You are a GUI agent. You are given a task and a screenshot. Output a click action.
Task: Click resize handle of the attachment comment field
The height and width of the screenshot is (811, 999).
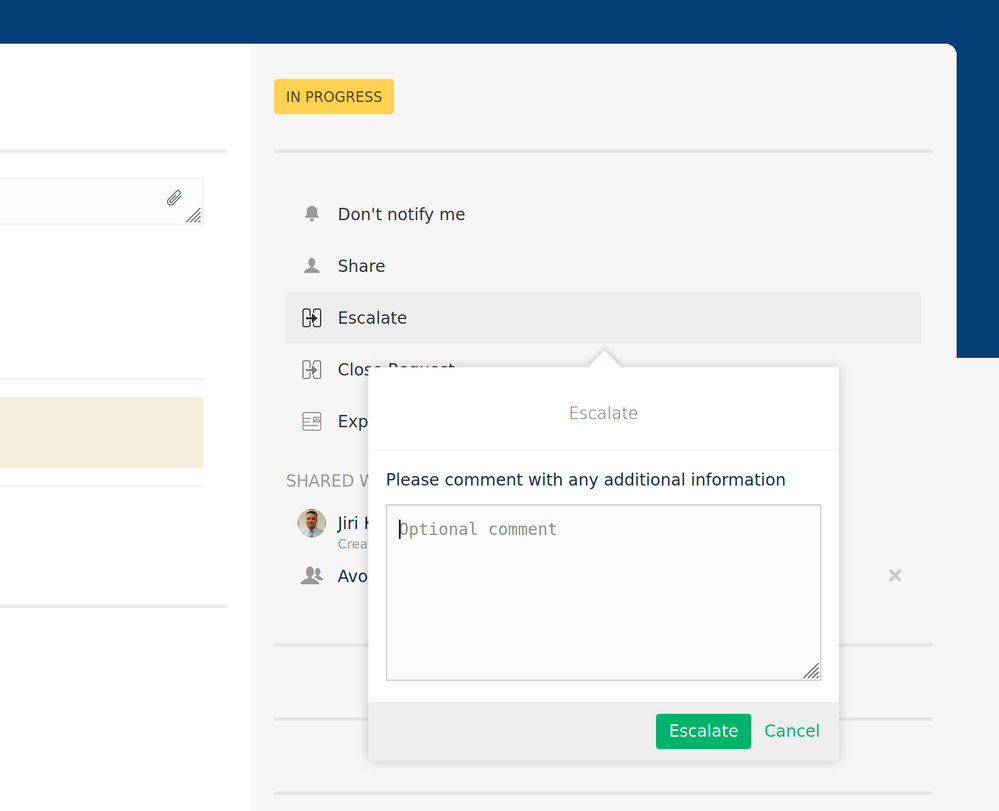[x=194, y=215]
